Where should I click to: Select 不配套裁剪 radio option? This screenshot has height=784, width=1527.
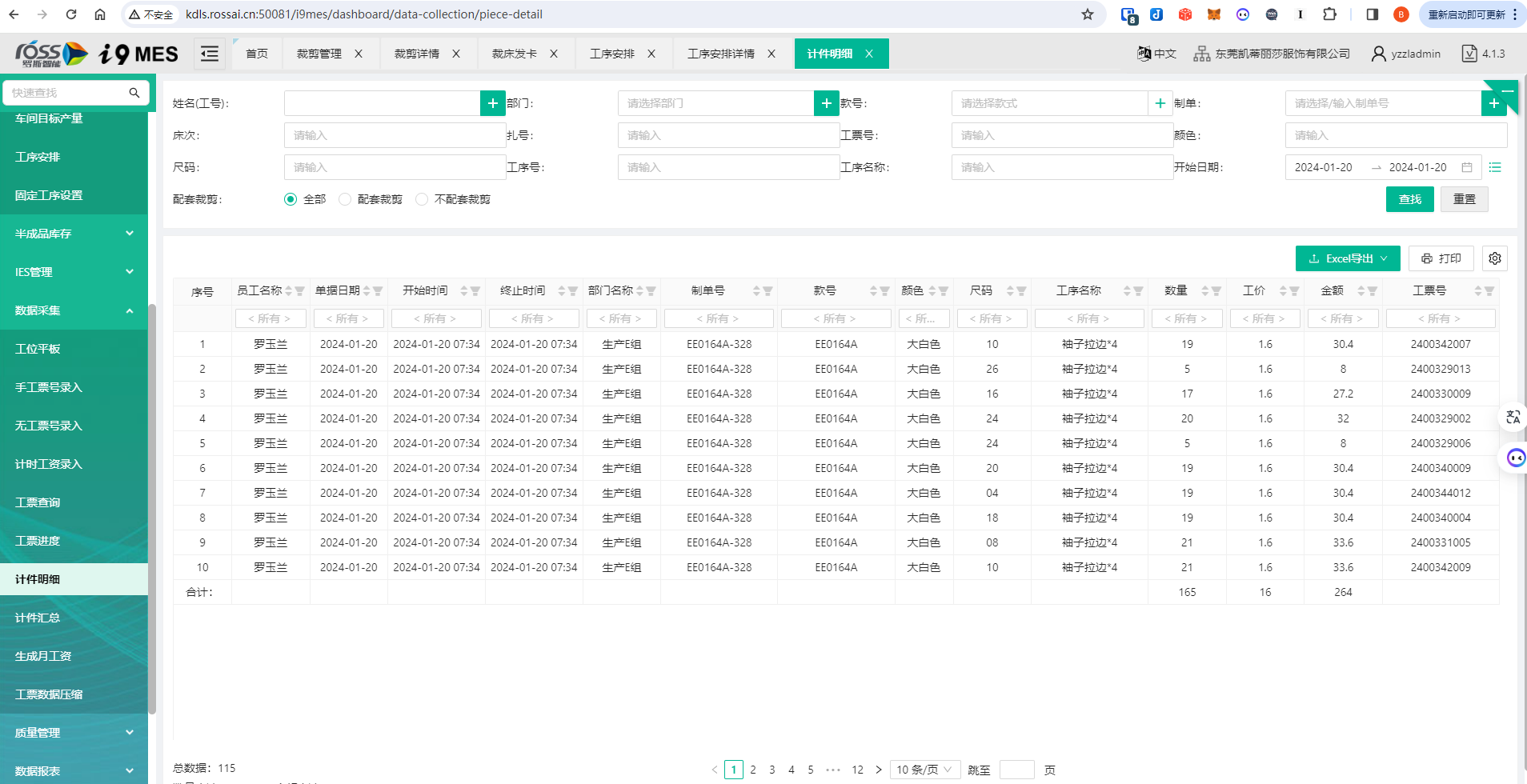click(x=422, y=199)
